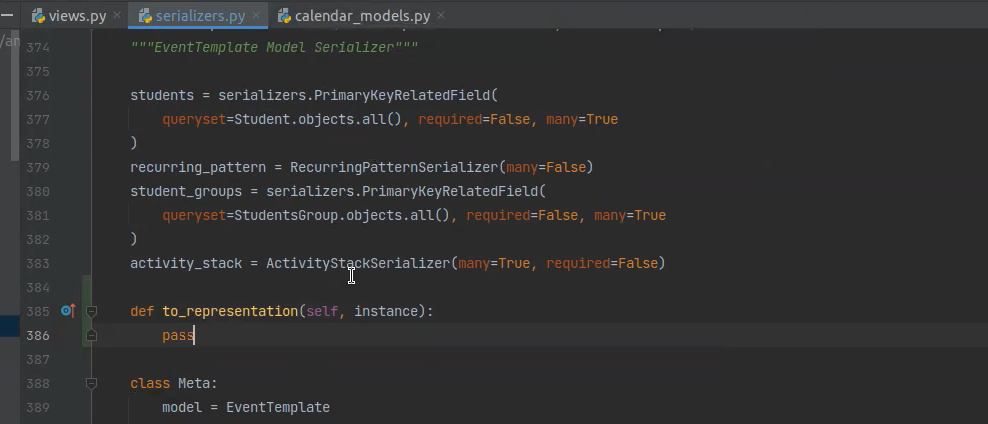Collapse the class Meta fold marker
The height and width of the screenshot is (424, 988).
click(91, 383)
